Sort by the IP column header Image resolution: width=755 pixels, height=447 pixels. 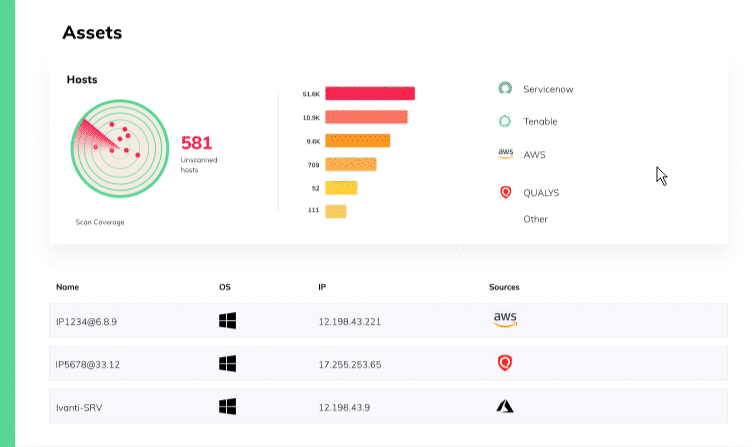(x=322, y=287)
